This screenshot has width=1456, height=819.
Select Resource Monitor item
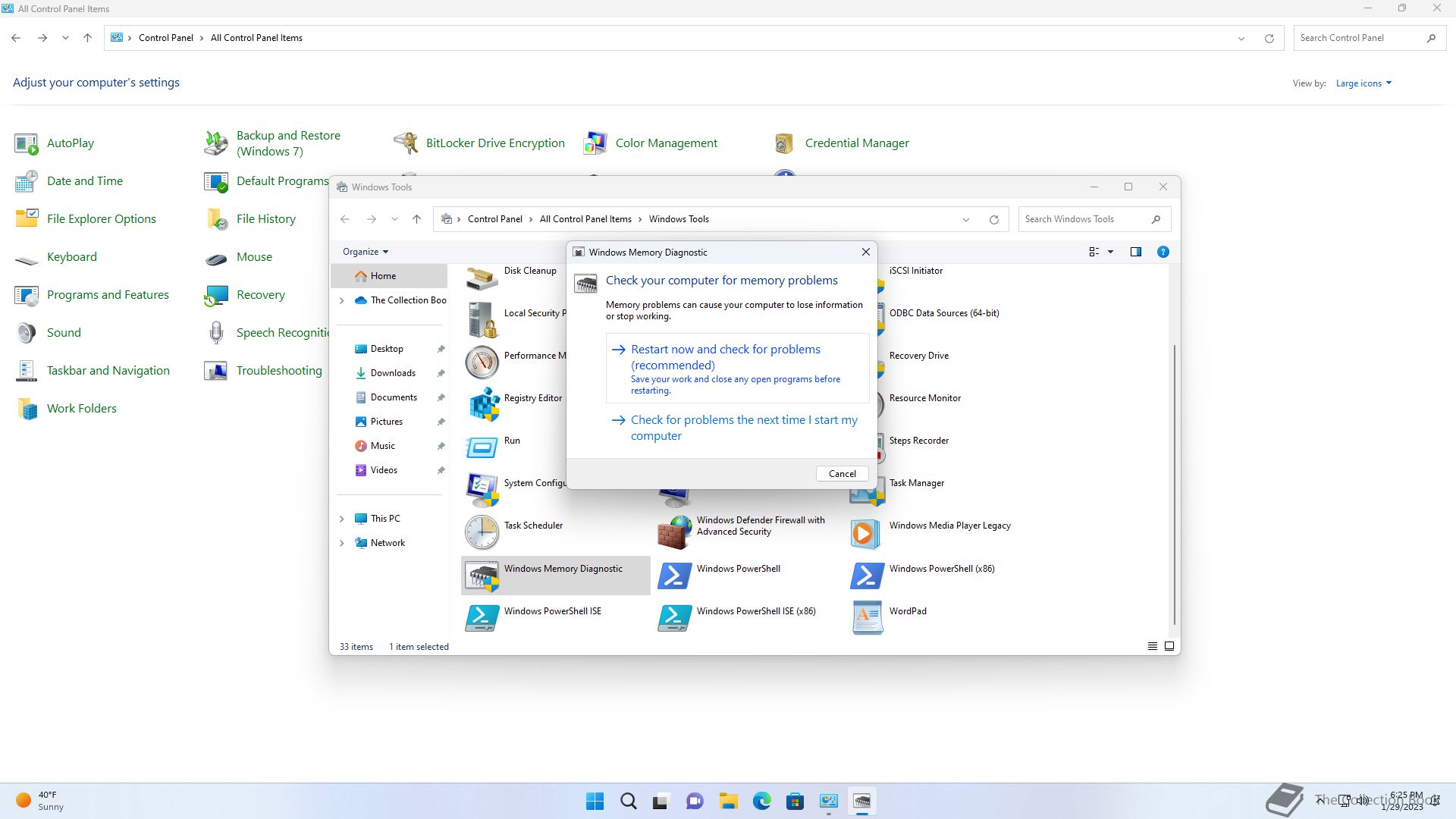(924, 398)
